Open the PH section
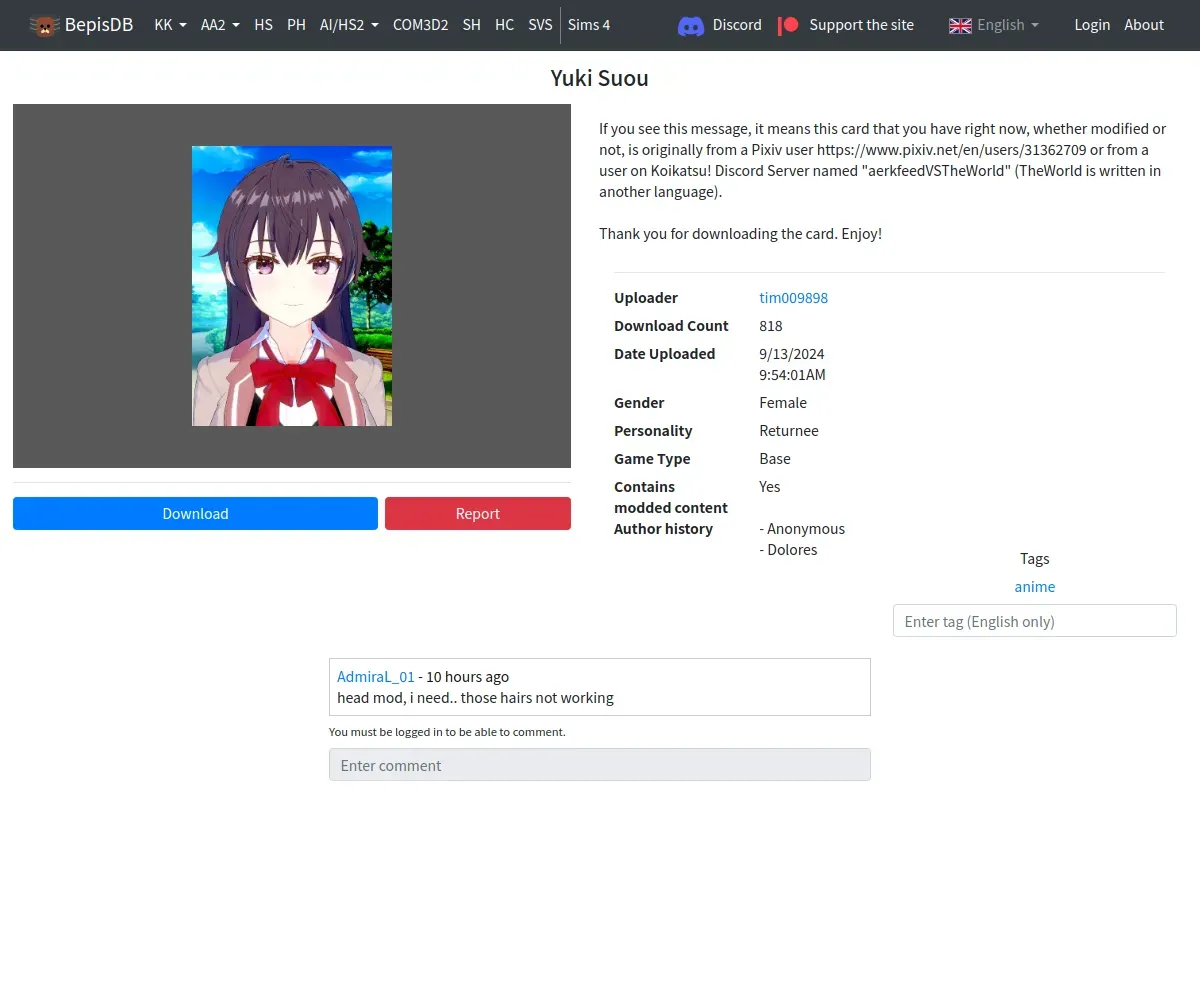1200x1000 pixels. 296,25
